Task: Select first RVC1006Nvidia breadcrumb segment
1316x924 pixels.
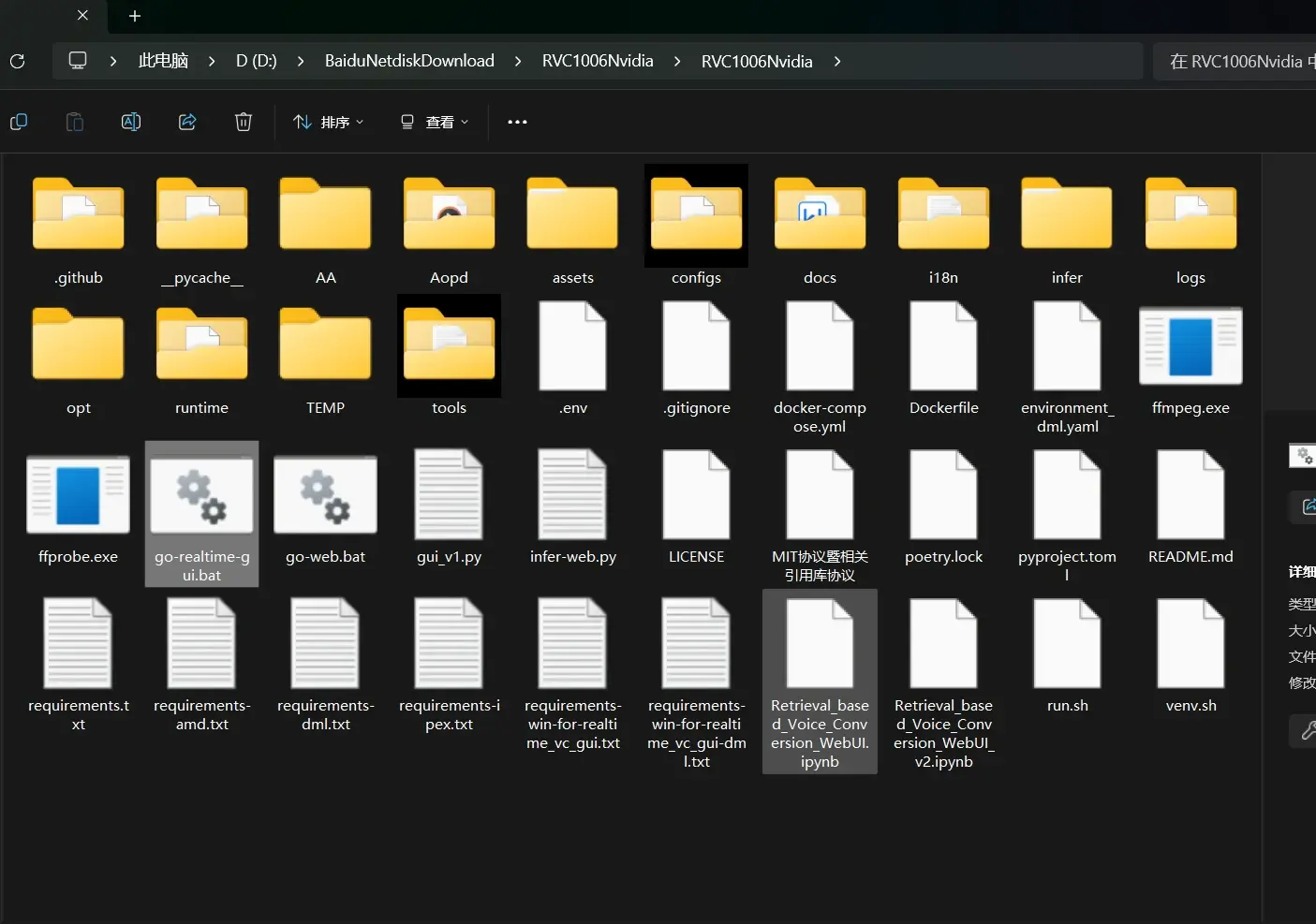Action: pos(598,61)
